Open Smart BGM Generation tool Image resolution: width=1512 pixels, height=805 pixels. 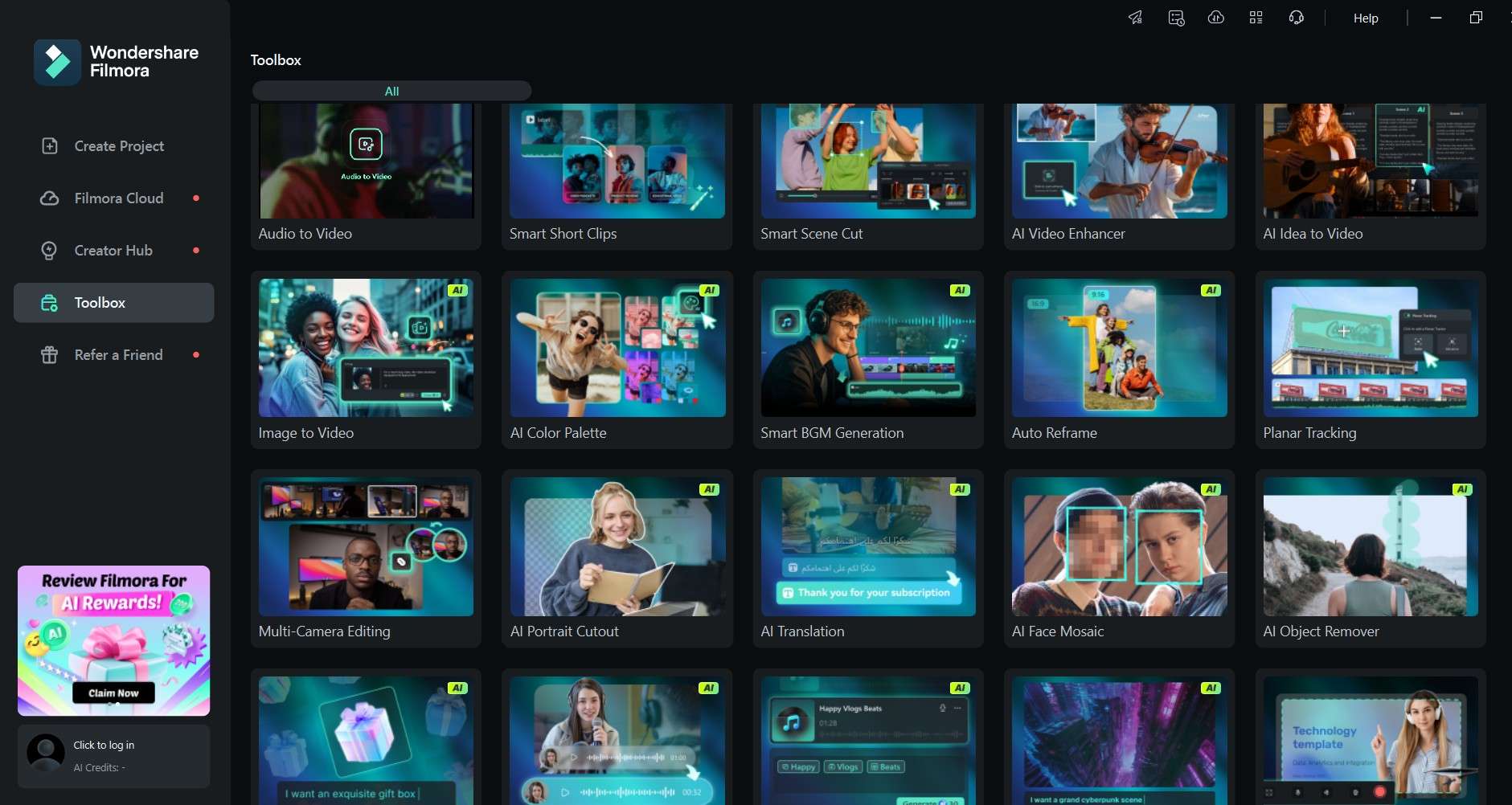pyautogui.click(x=868, y=360)
